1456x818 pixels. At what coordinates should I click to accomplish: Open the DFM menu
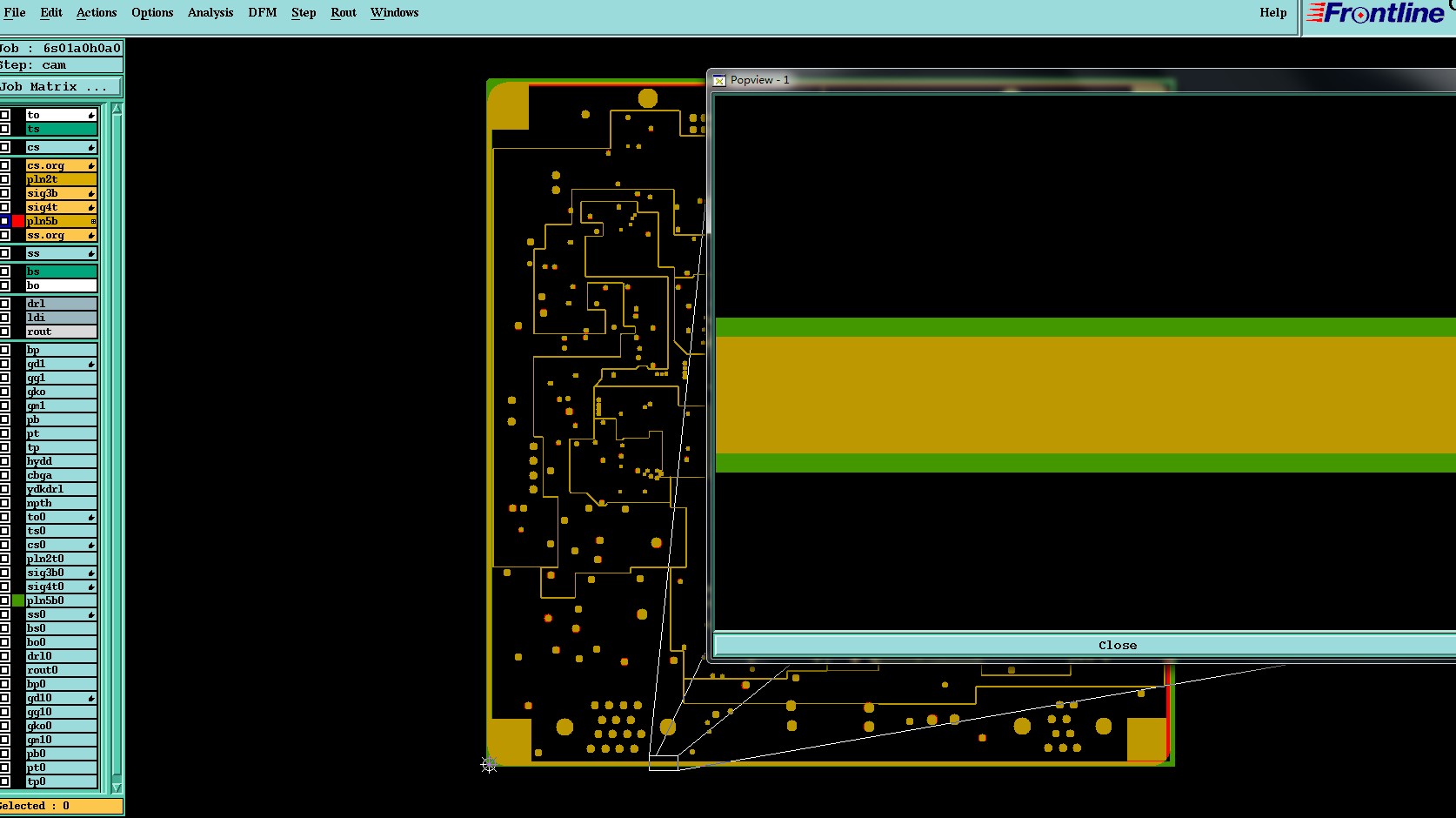pyautogui.click(x=263, y=12)
